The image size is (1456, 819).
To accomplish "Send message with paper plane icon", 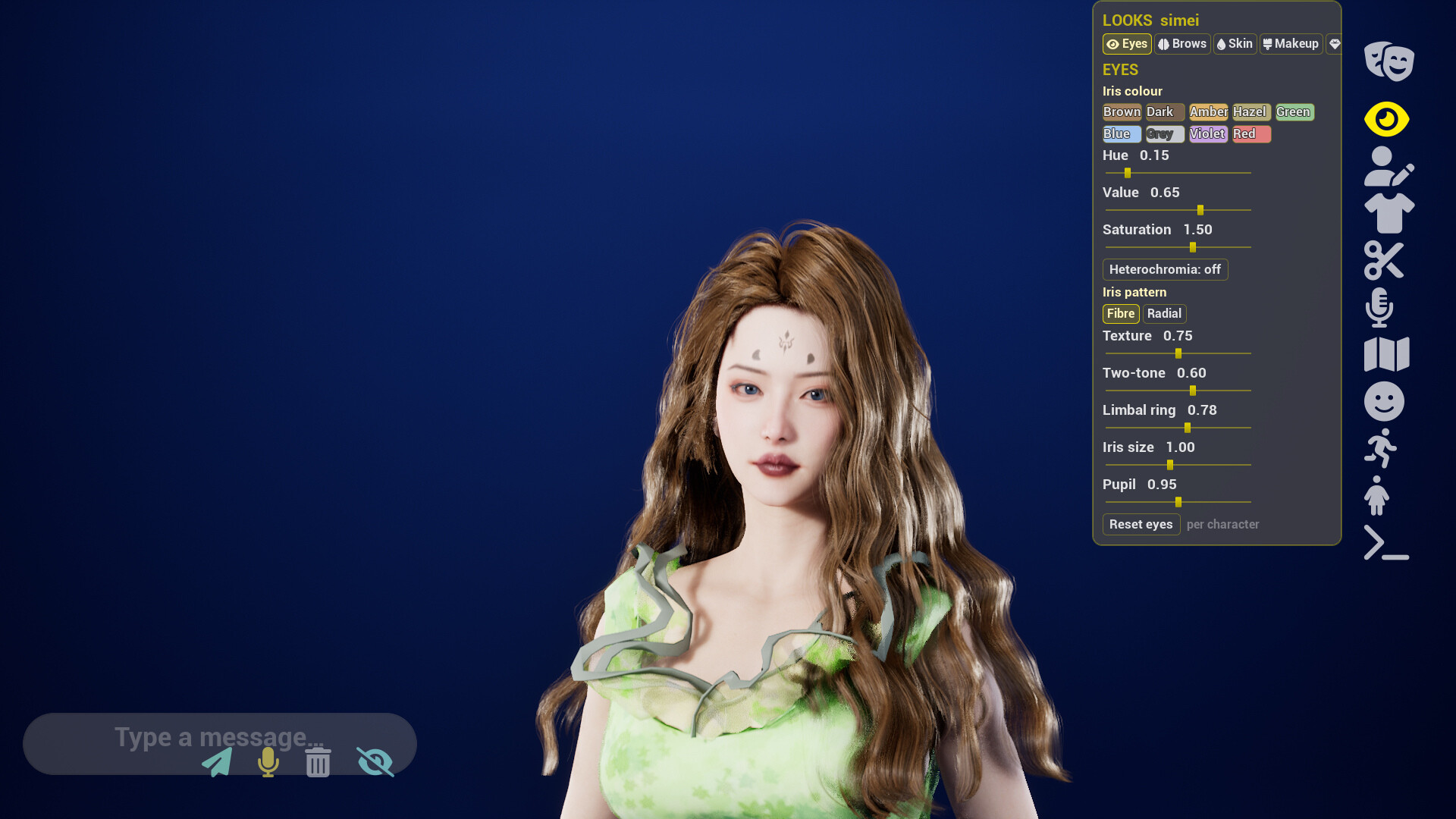I will tap(217, 762).
